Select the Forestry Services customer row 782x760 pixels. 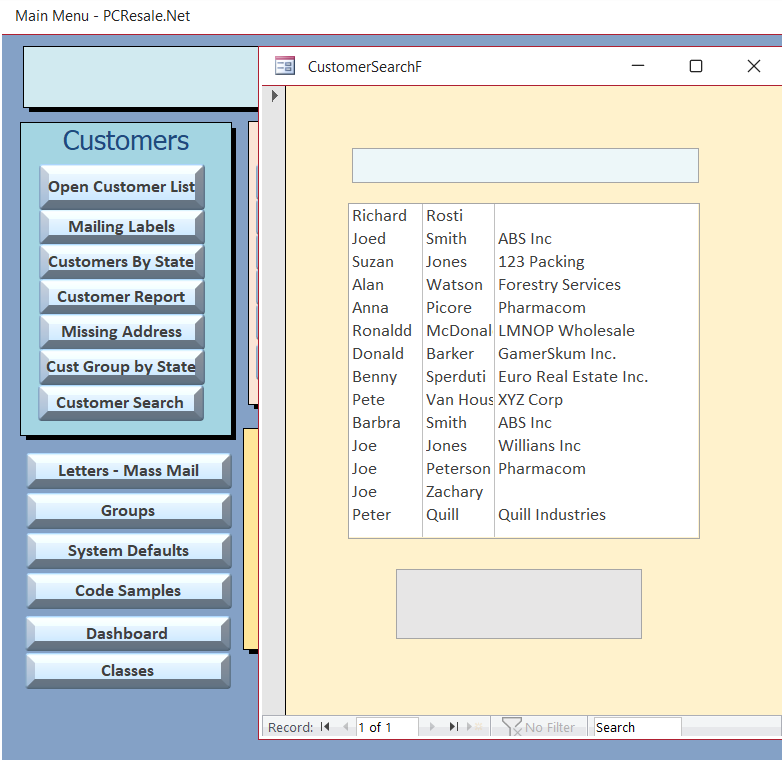[524, 285]
